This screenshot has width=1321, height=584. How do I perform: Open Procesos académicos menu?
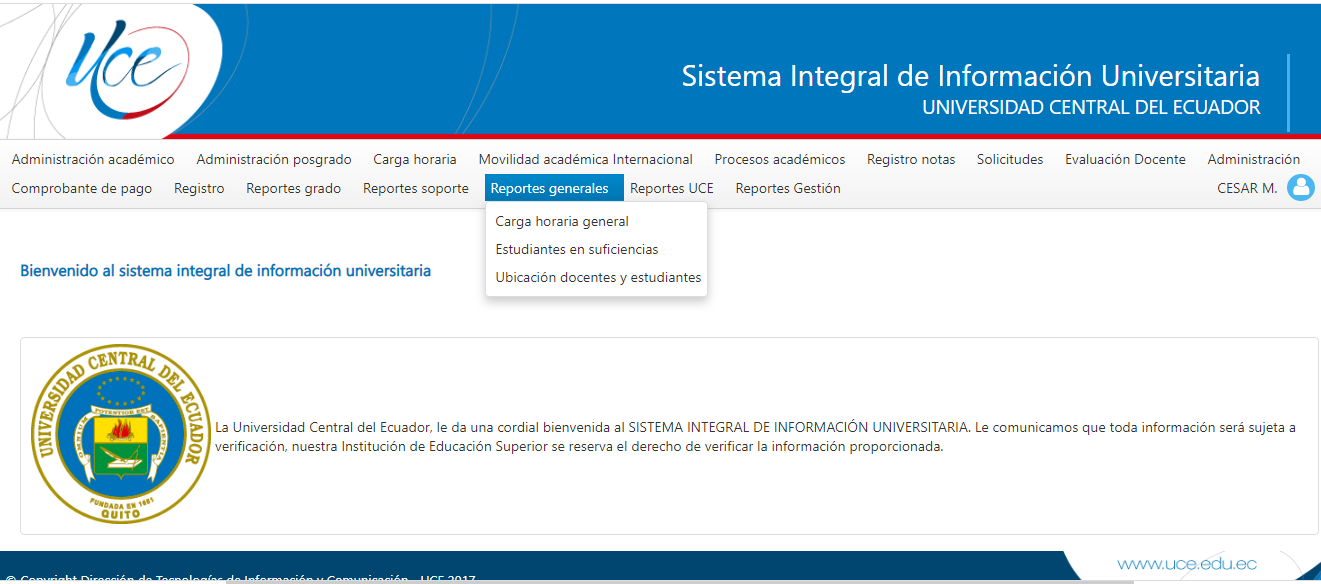780,159
